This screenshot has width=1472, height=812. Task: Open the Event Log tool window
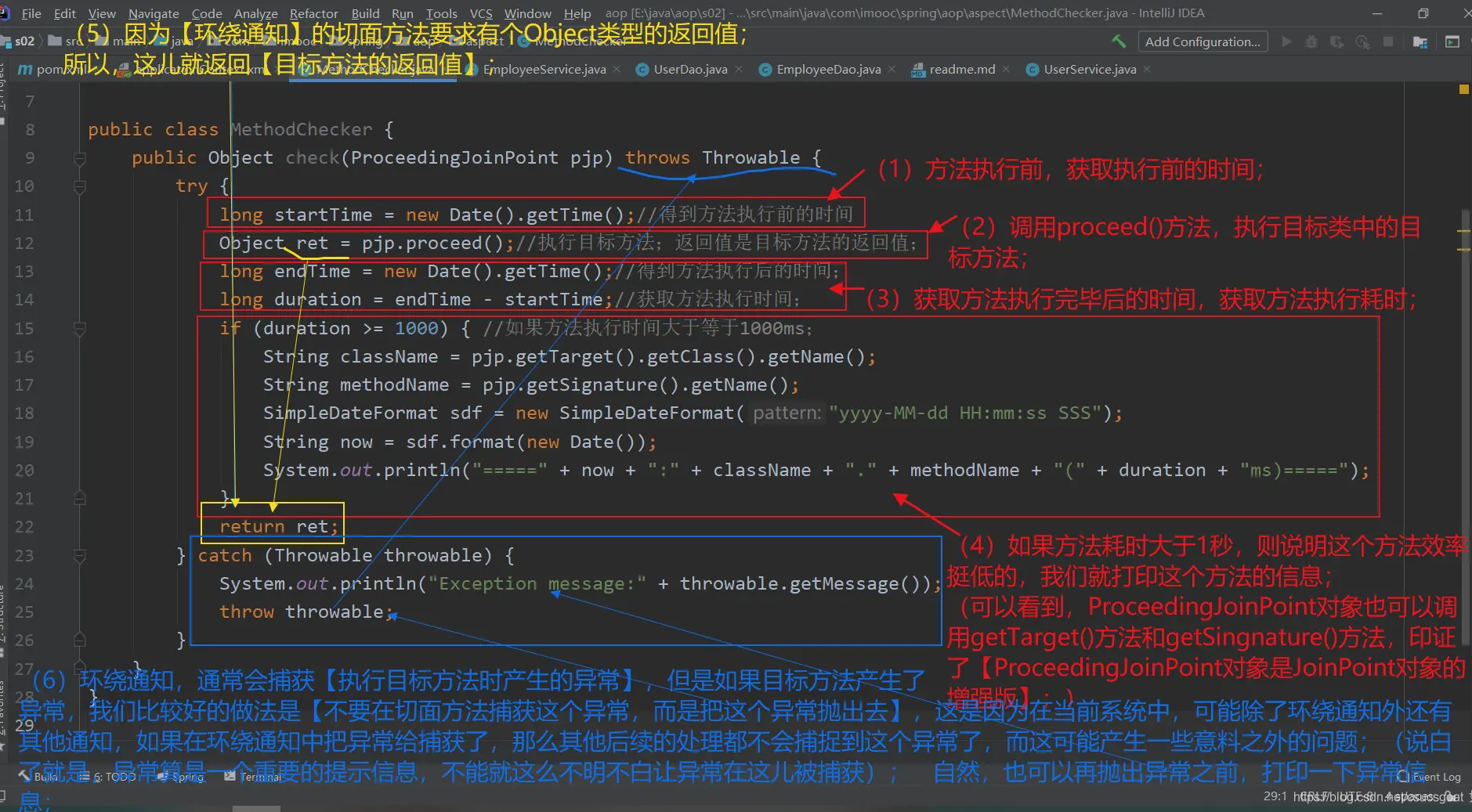pos(1430,777)
